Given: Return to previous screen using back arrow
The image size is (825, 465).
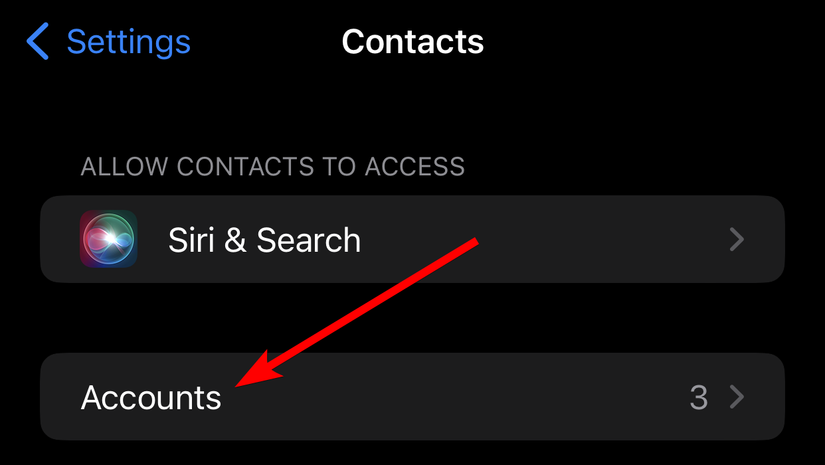Looking at the screenshot, I should tap(38, 41).
